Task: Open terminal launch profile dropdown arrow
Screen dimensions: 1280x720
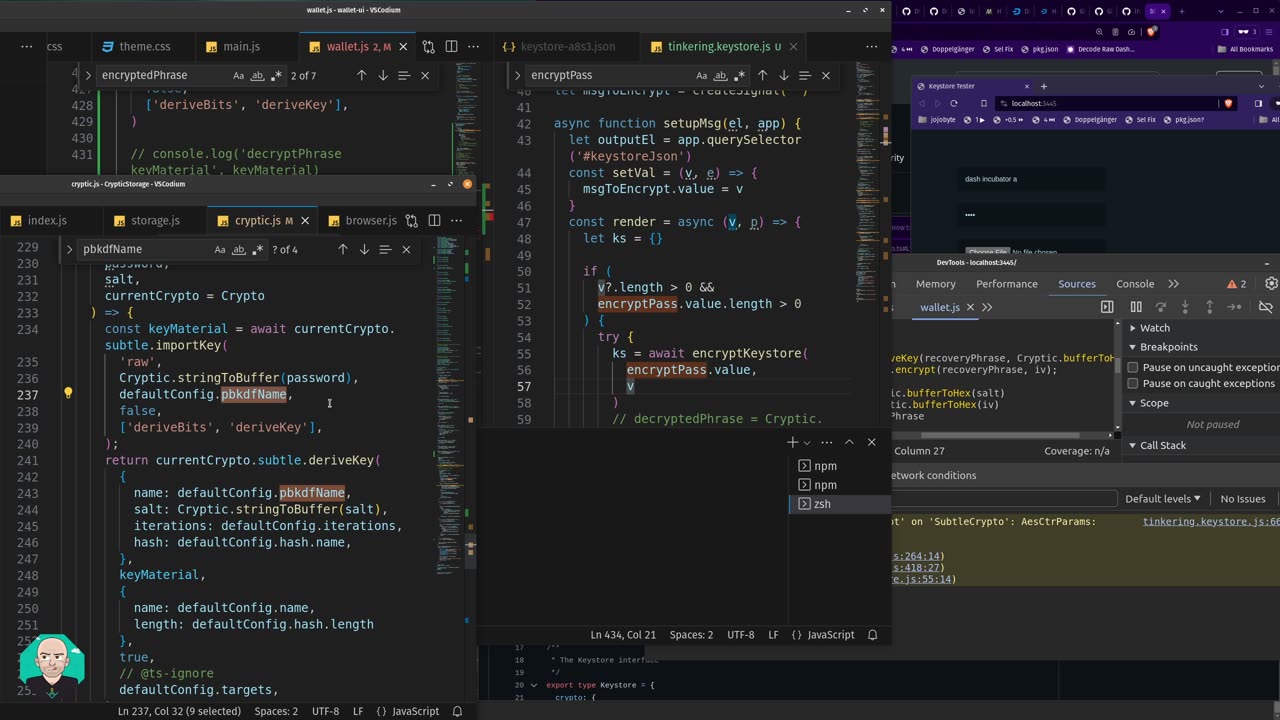Action: tap(807, 443)
